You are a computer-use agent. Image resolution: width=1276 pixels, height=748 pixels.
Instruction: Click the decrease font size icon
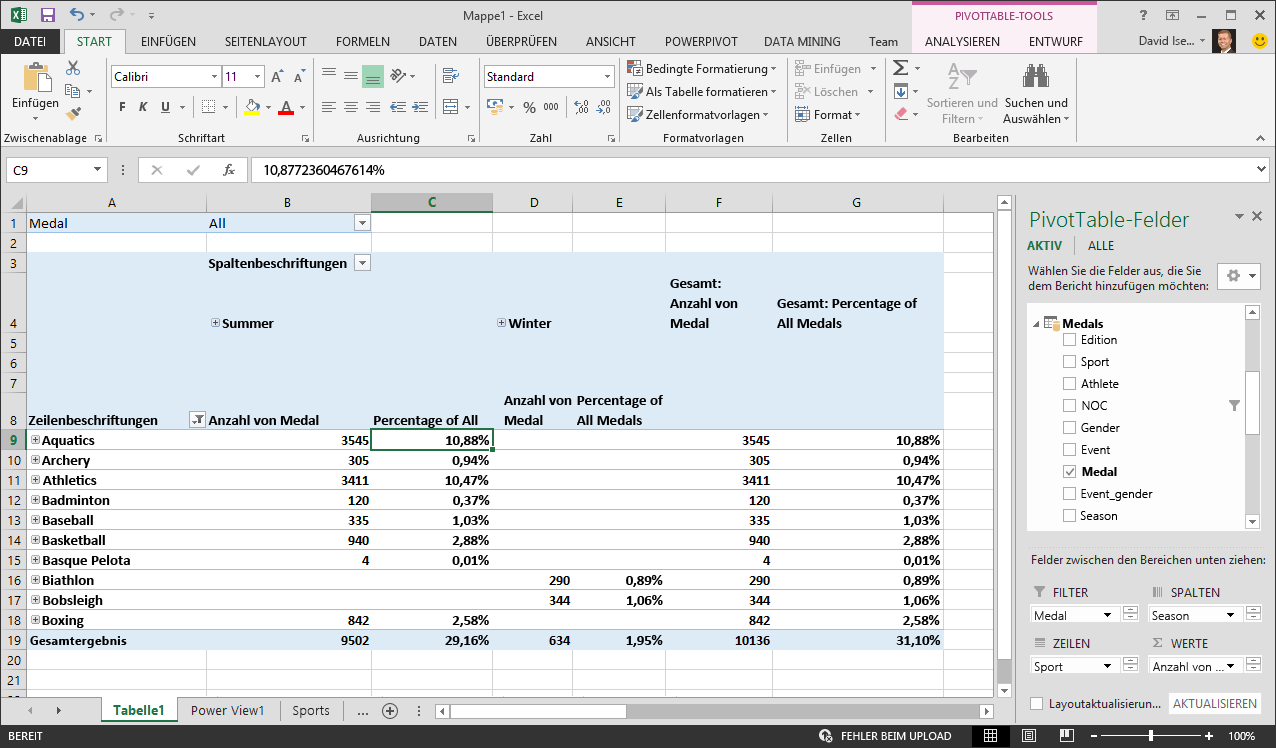(x=298, y=76)
